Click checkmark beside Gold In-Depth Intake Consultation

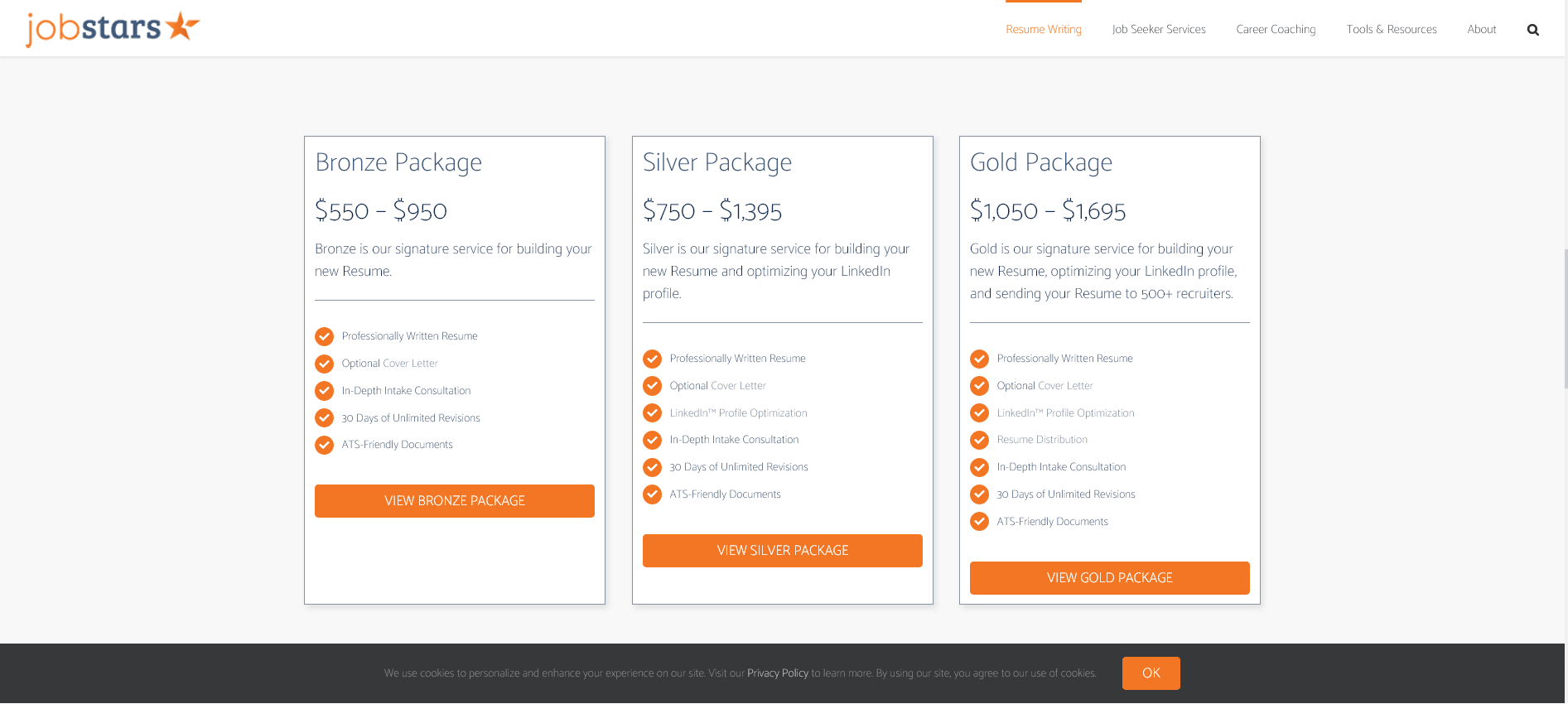[x=980, y=467]
